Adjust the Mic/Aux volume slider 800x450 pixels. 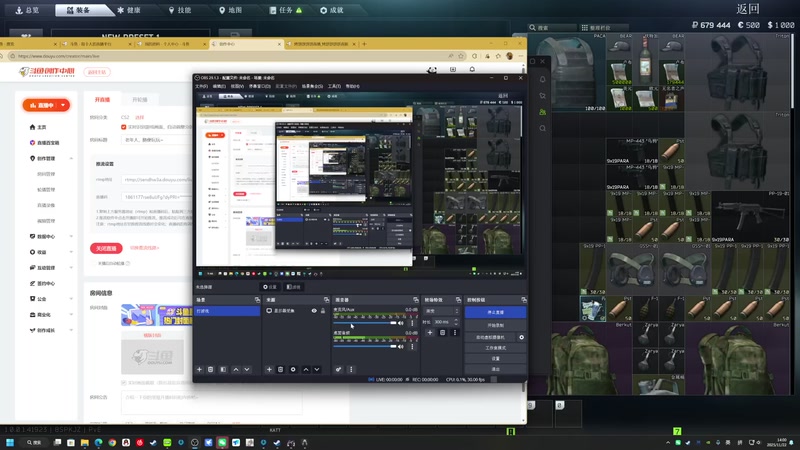(365, 323)
